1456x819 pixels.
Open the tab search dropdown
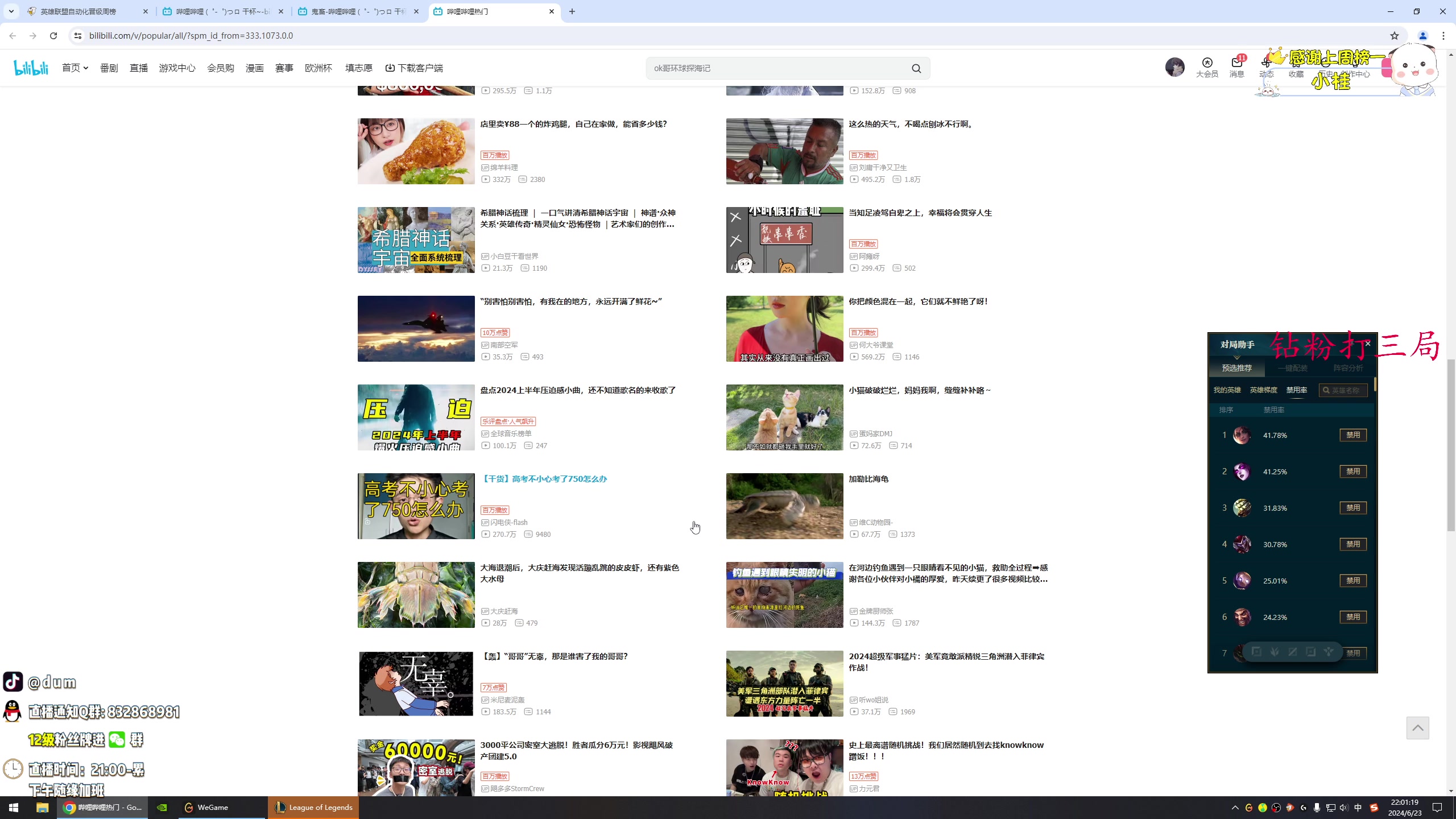point(11,11)
